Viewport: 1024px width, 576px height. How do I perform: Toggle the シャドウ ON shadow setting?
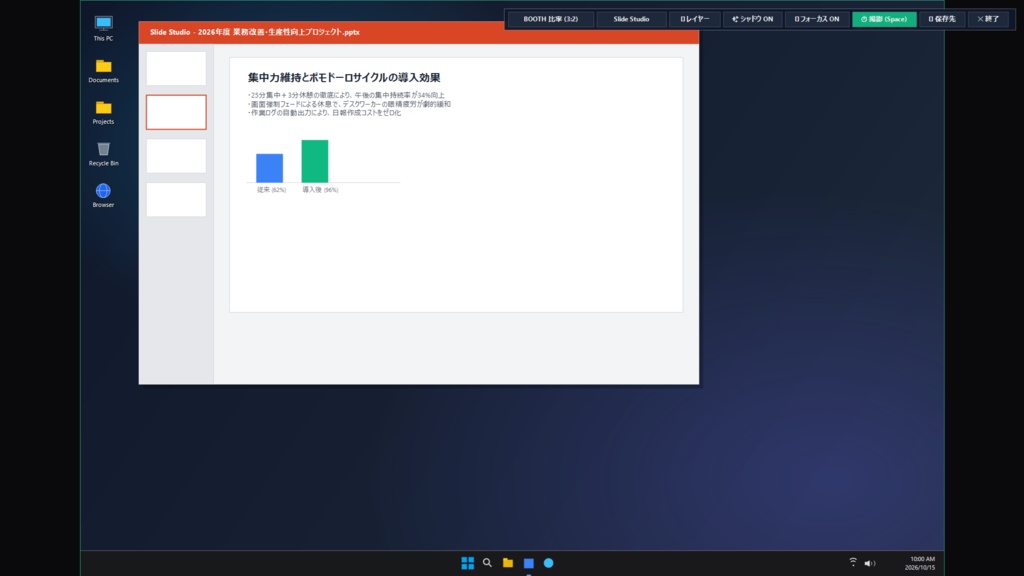pos(752,19)
